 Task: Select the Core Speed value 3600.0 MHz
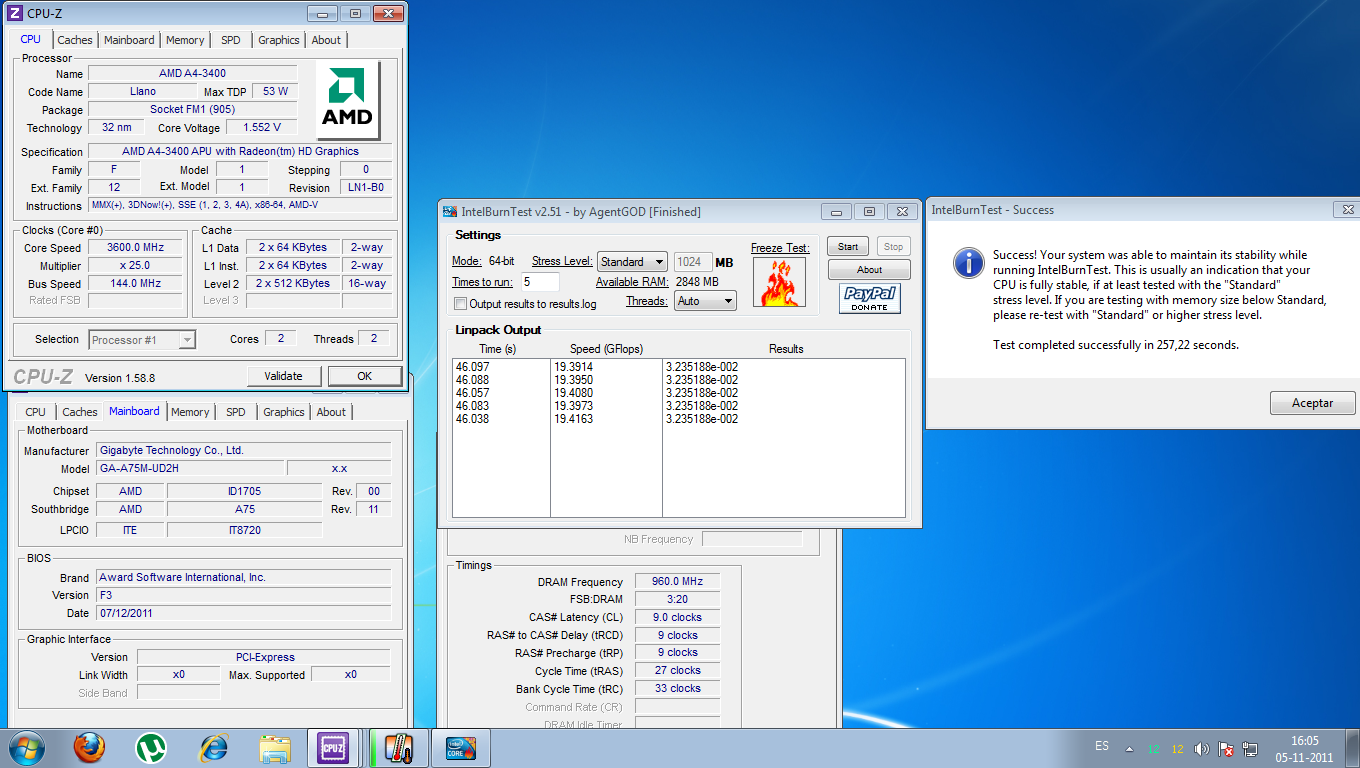tap(135, 247)
